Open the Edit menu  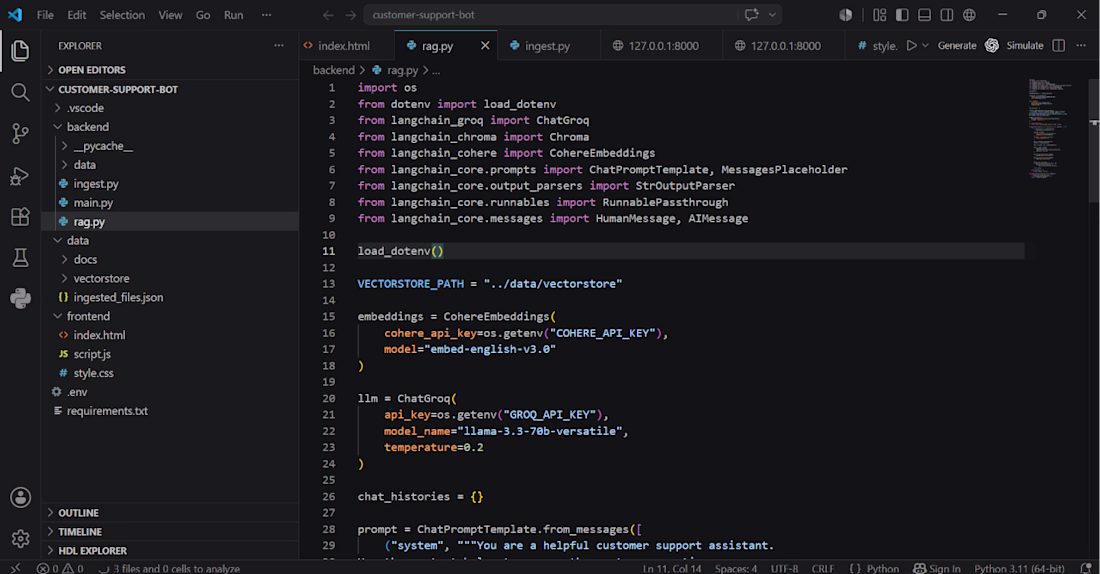[76, 15]
